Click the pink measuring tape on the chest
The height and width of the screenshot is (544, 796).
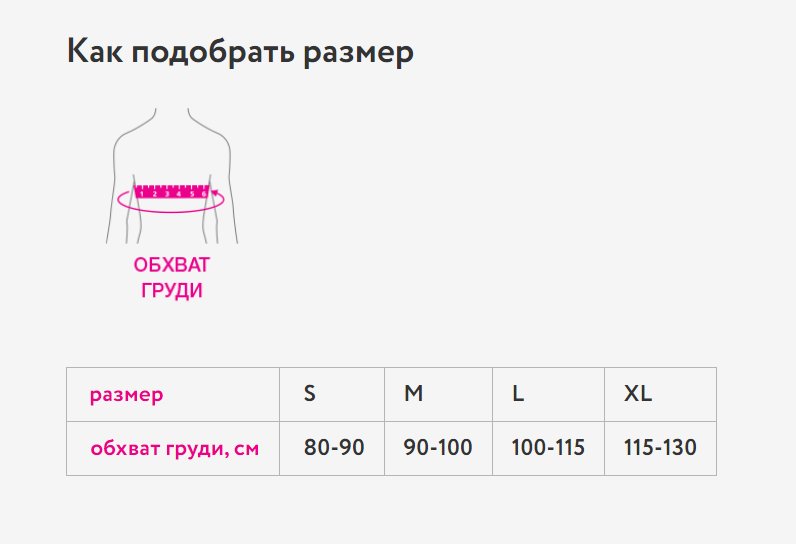171,190
